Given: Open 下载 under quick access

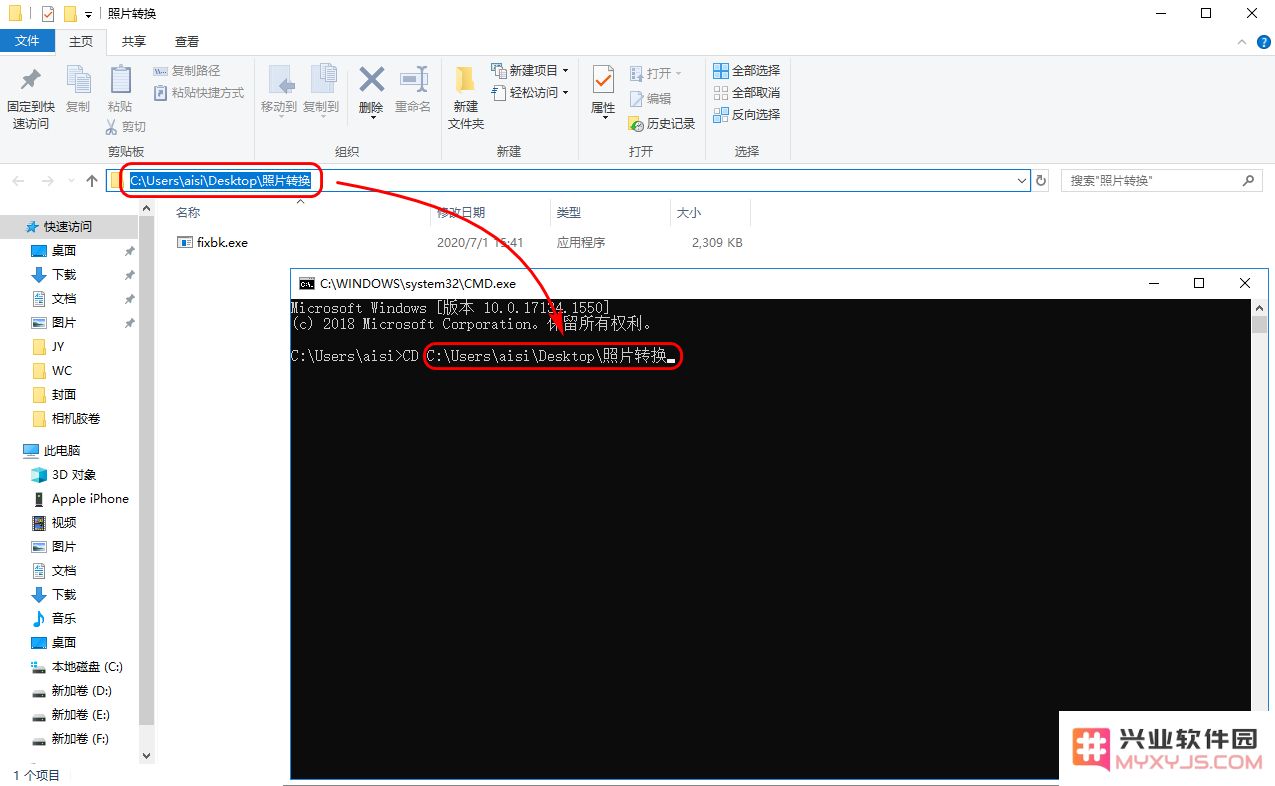Looking at the screenshot, I should pos(64,275).
